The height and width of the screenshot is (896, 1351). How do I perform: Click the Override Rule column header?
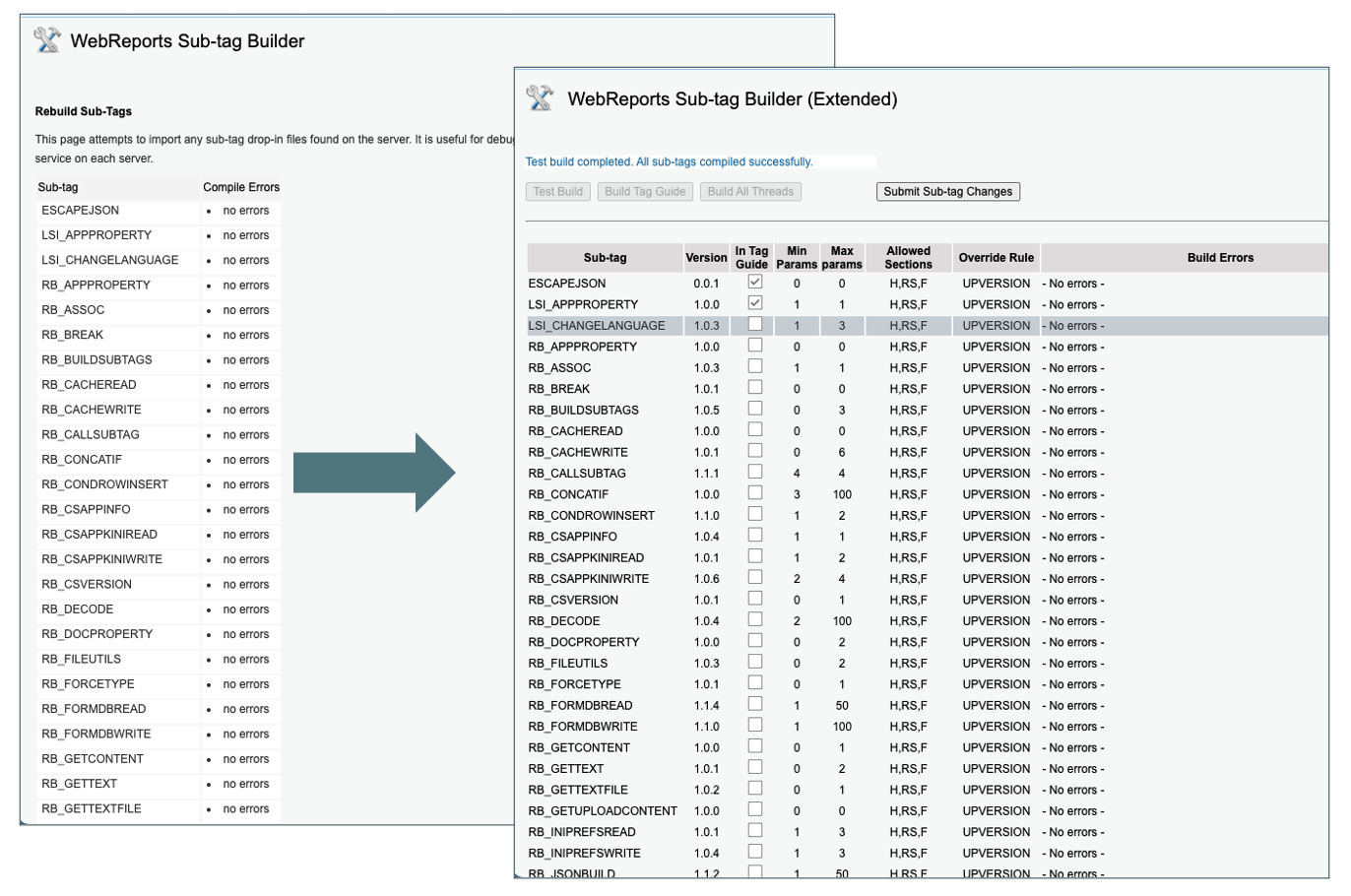coord(997,258)
